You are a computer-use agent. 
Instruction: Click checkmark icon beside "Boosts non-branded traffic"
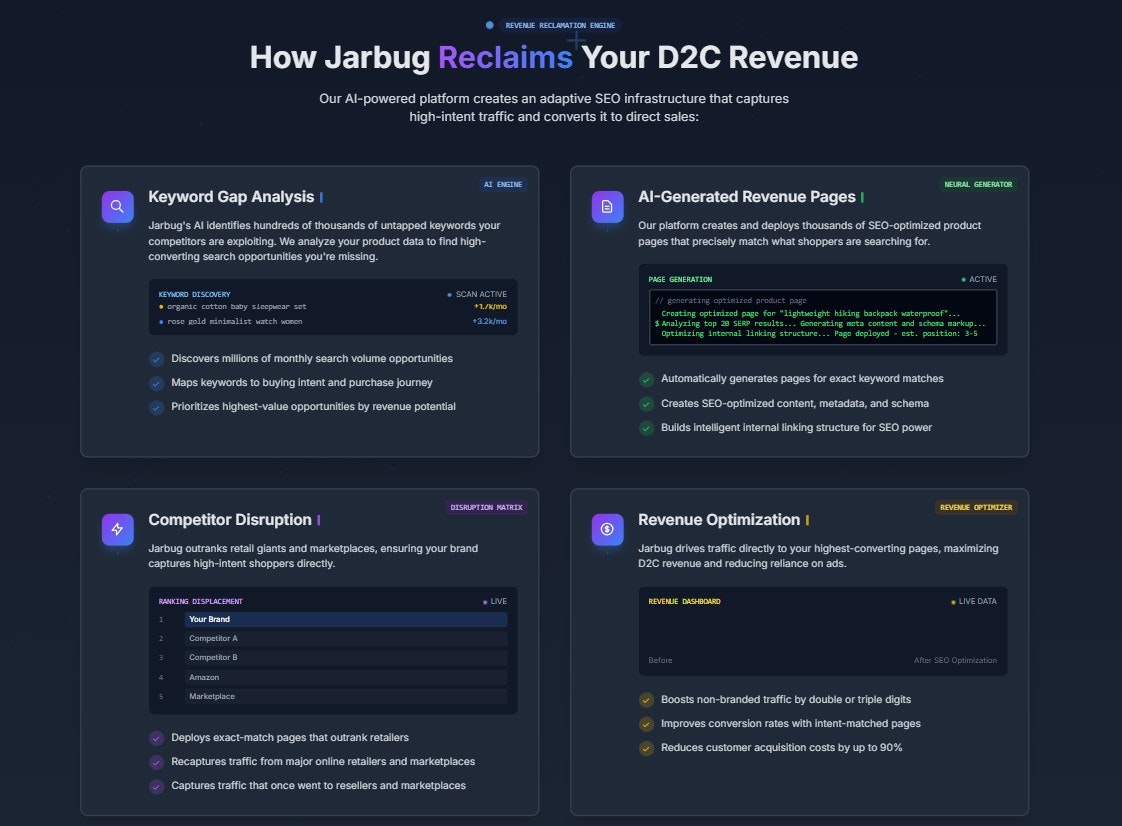coord(646,700)
